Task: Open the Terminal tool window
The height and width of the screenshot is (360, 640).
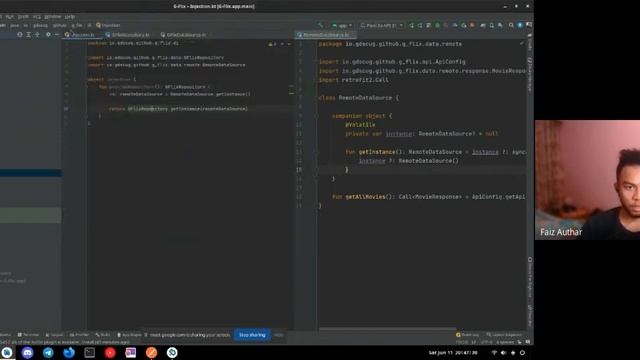Action: (x=28, y=335)
